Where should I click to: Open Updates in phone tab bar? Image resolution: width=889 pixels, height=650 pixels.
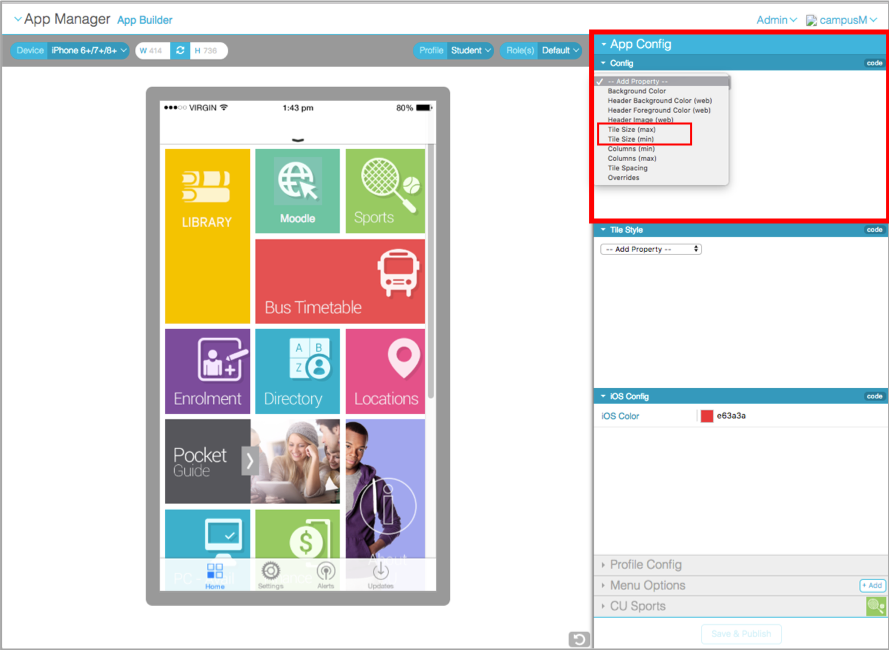coord(380,576)
